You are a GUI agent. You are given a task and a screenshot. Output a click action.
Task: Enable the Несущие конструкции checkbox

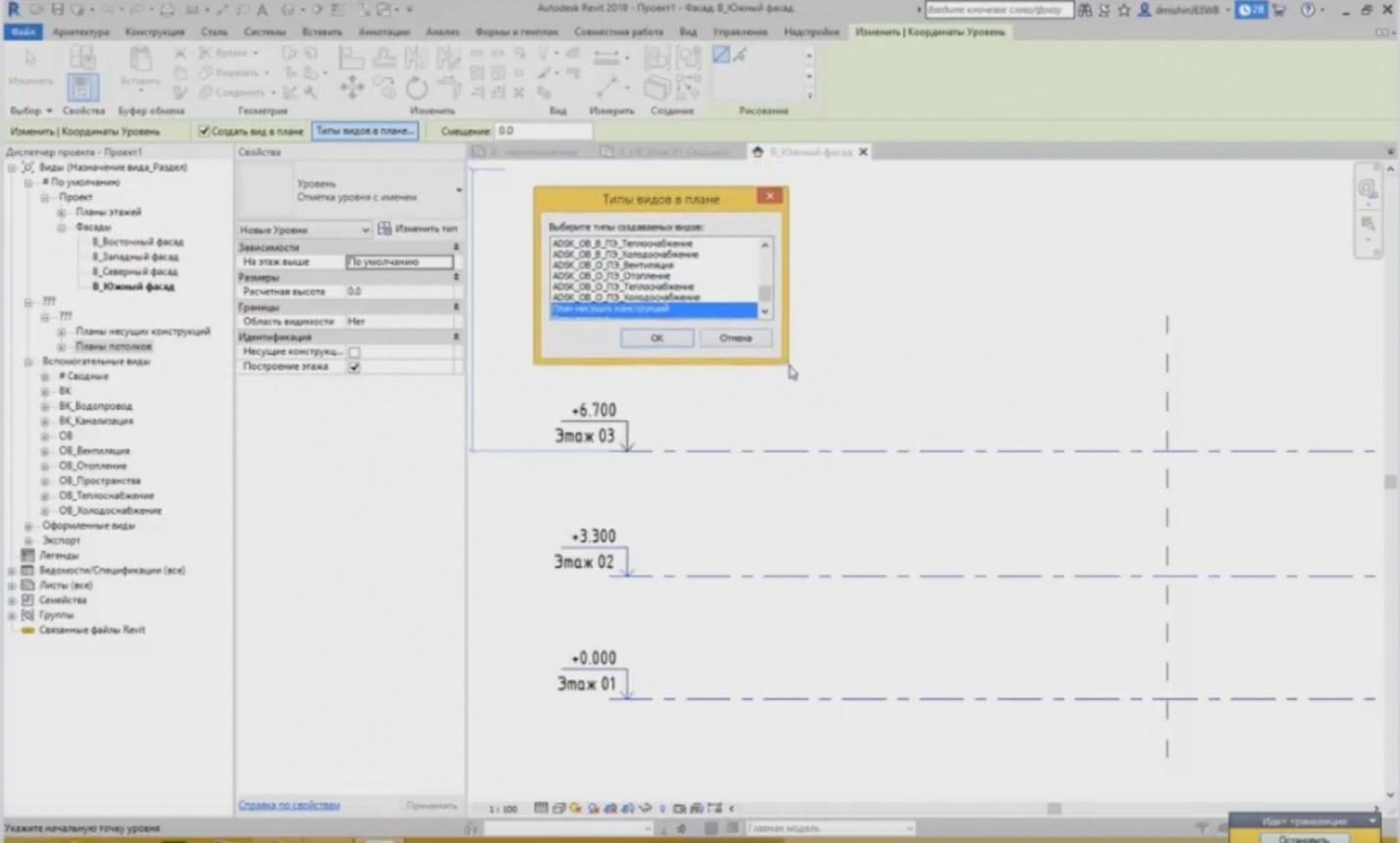pyautogui.click(x=354, y=351)
